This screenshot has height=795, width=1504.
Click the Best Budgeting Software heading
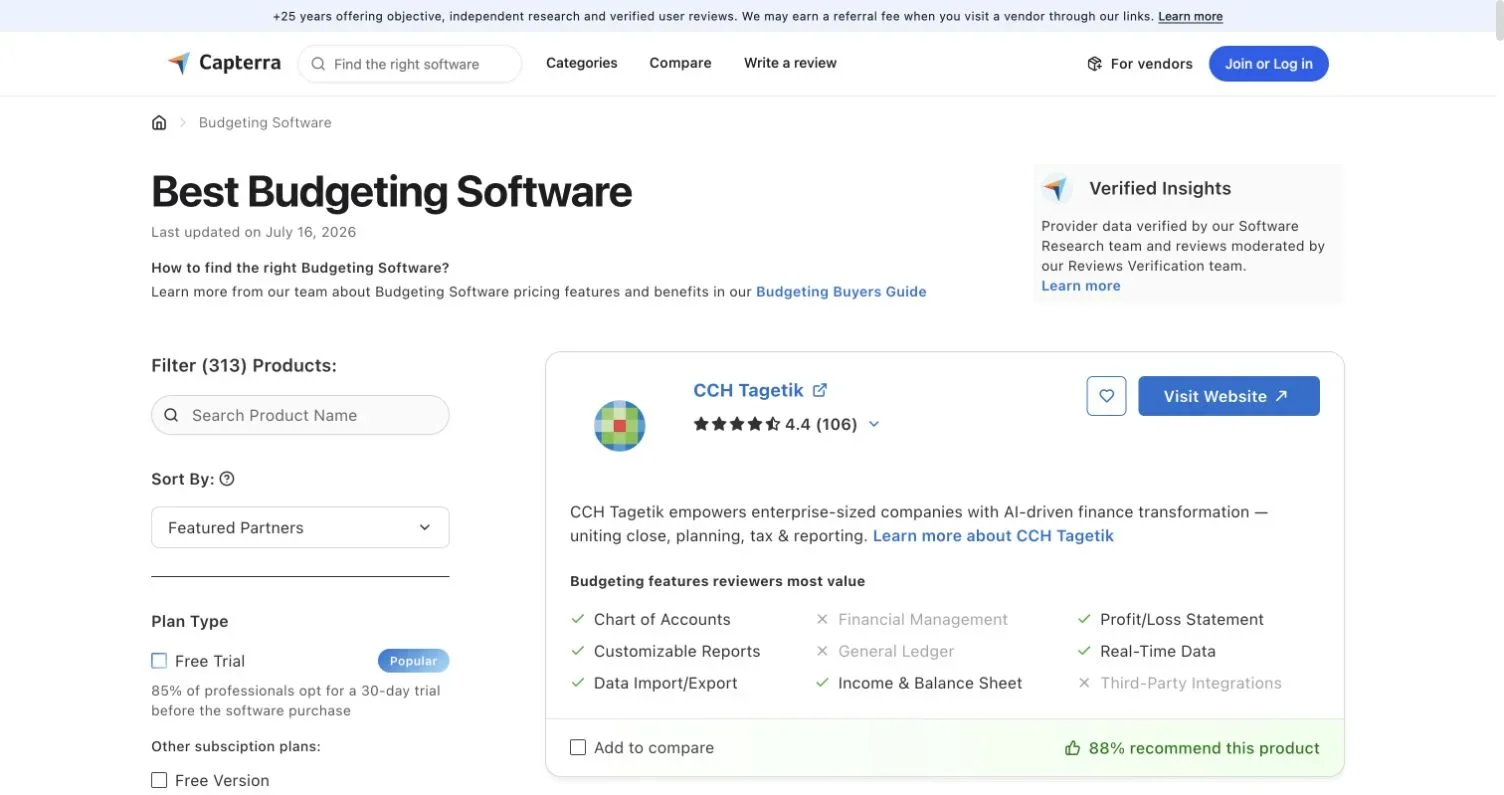pyautogui.click(x=392, y=191)
